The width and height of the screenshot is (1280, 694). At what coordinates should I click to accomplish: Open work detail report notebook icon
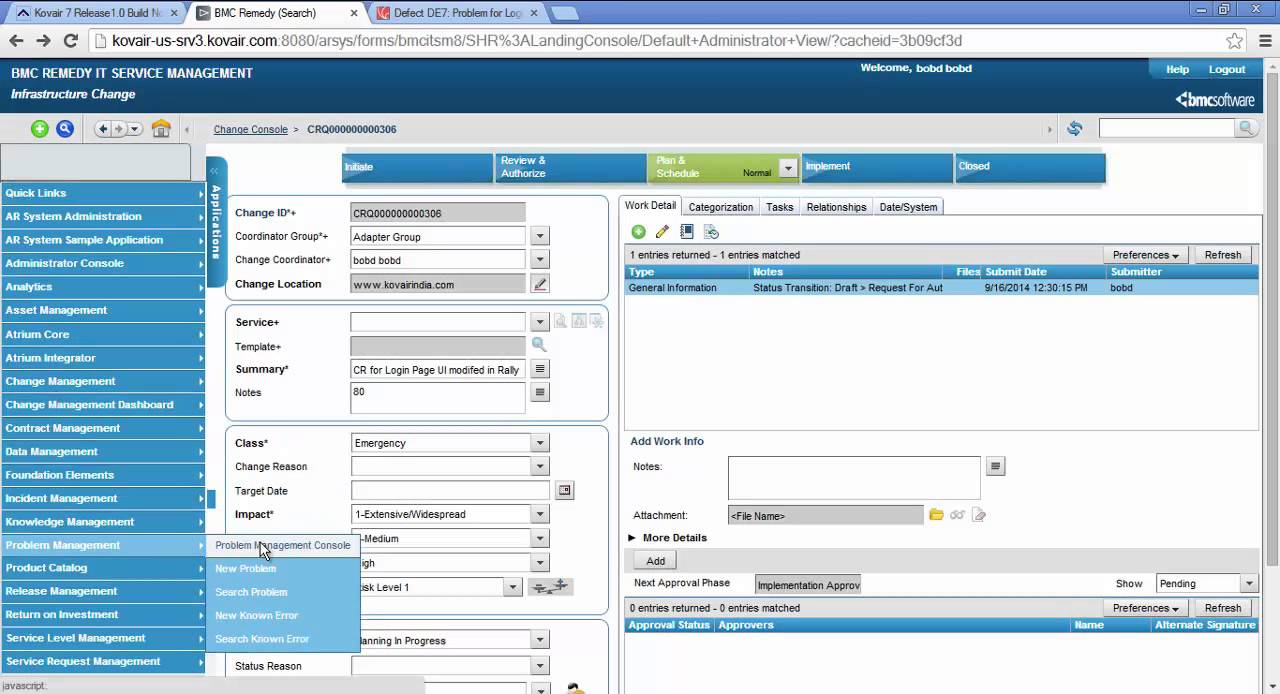click(687, 232)
